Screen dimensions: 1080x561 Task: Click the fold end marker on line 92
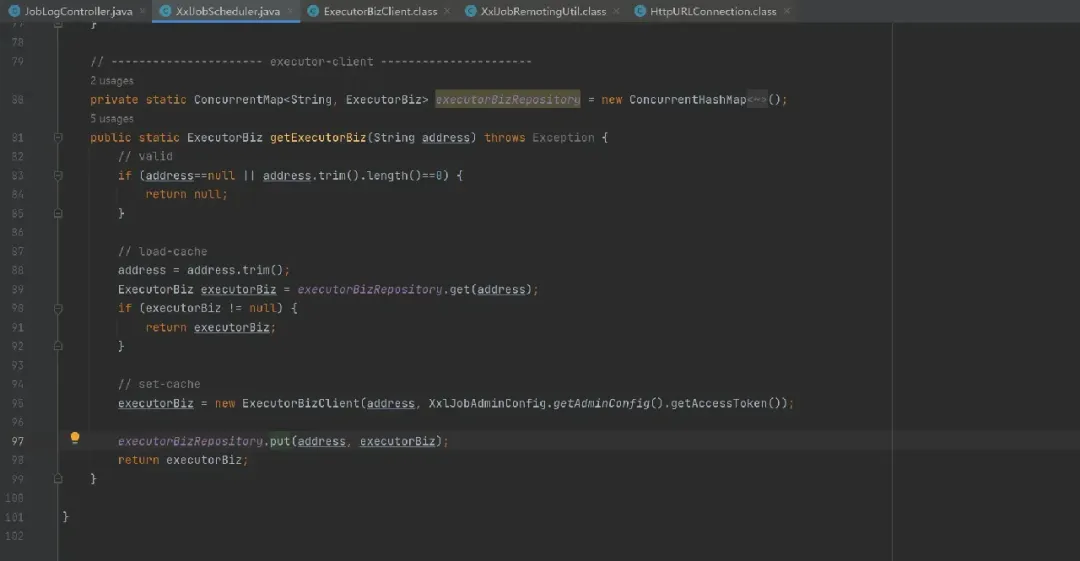[58, 346]
